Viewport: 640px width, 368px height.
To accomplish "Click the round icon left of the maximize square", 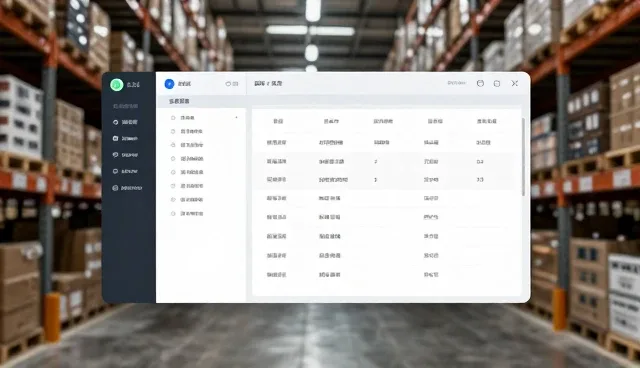I will pos(480,83).
